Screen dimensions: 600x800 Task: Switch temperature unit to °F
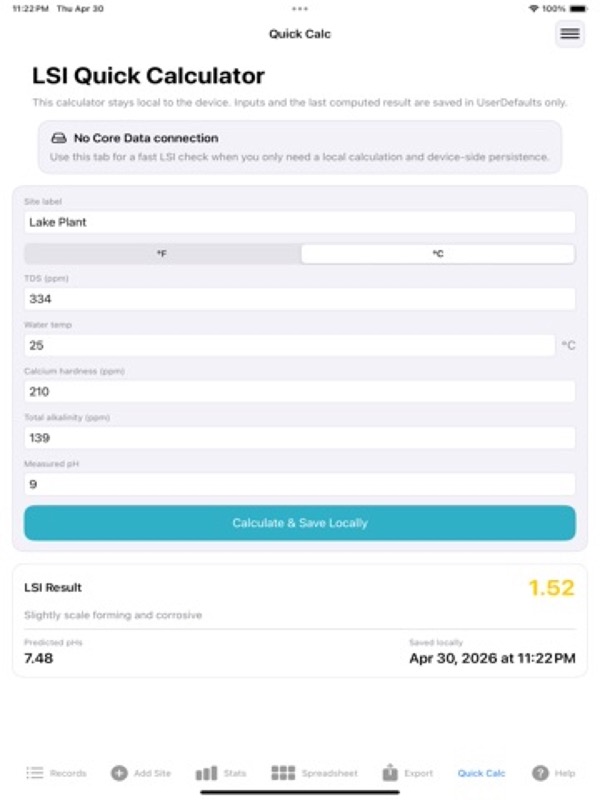[162, 254]
